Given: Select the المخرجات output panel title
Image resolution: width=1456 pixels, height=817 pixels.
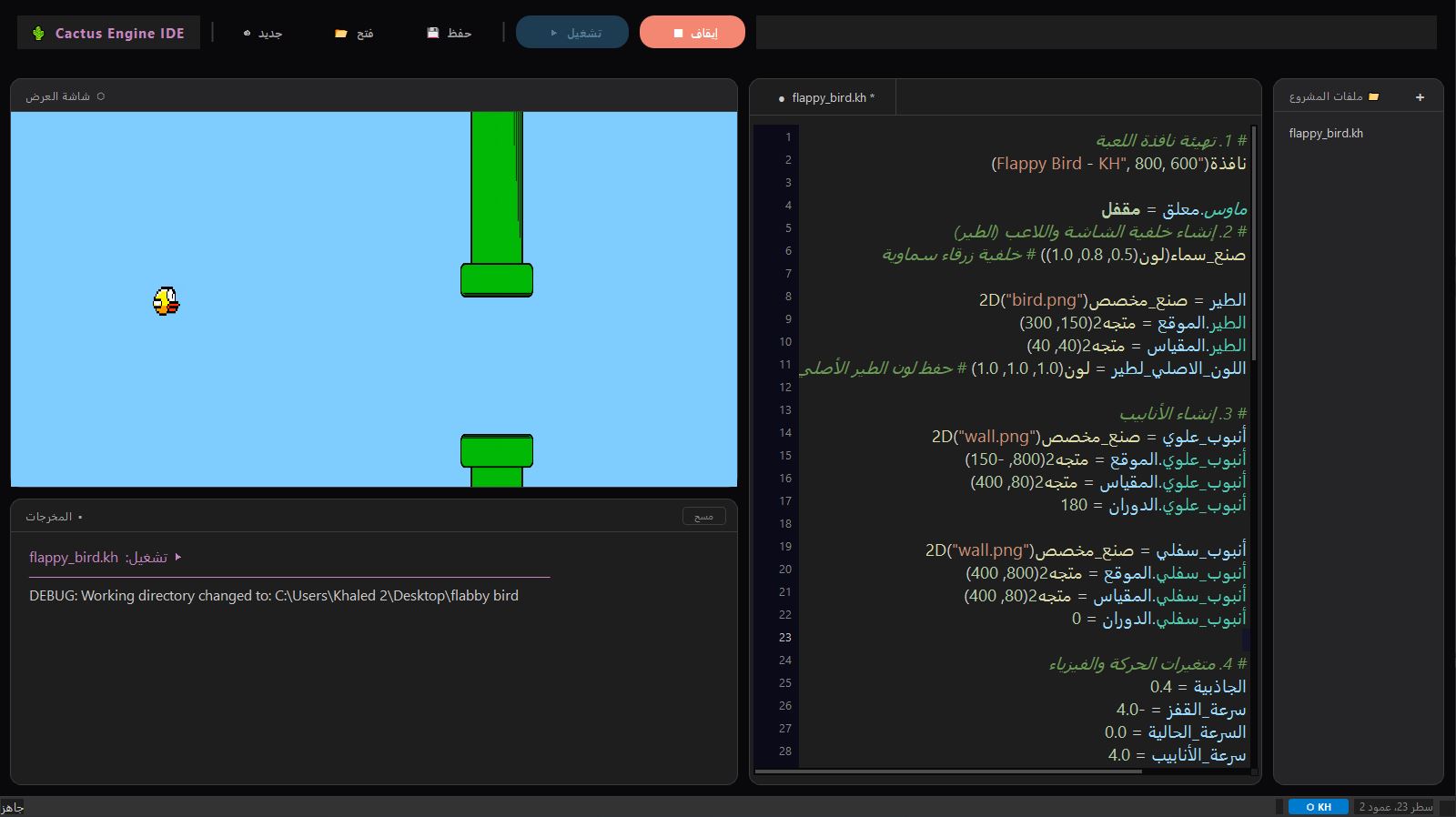Looking at the screenshot, I should tap(49, 517).
